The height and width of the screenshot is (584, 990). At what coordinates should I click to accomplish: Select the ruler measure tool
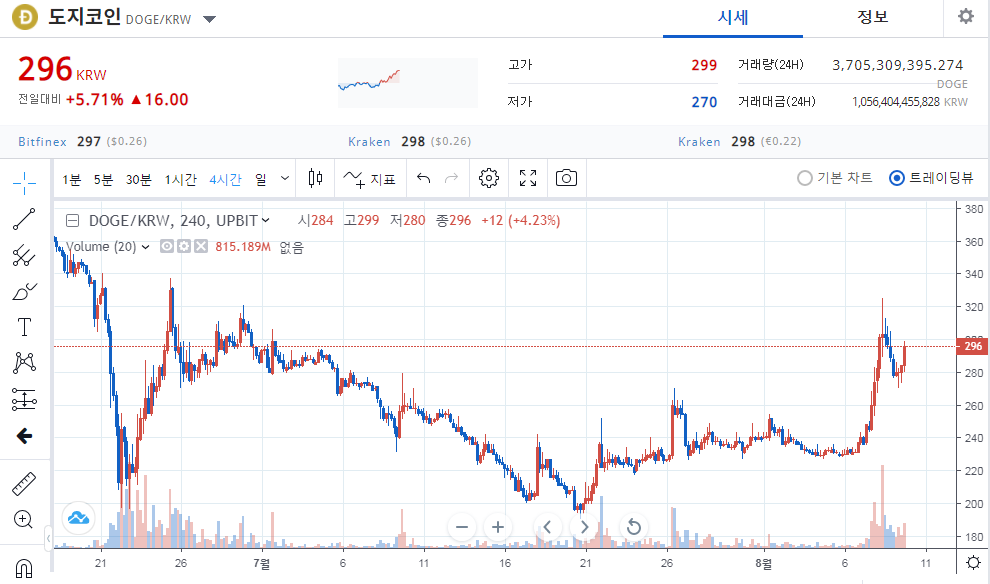pos(24,484)
